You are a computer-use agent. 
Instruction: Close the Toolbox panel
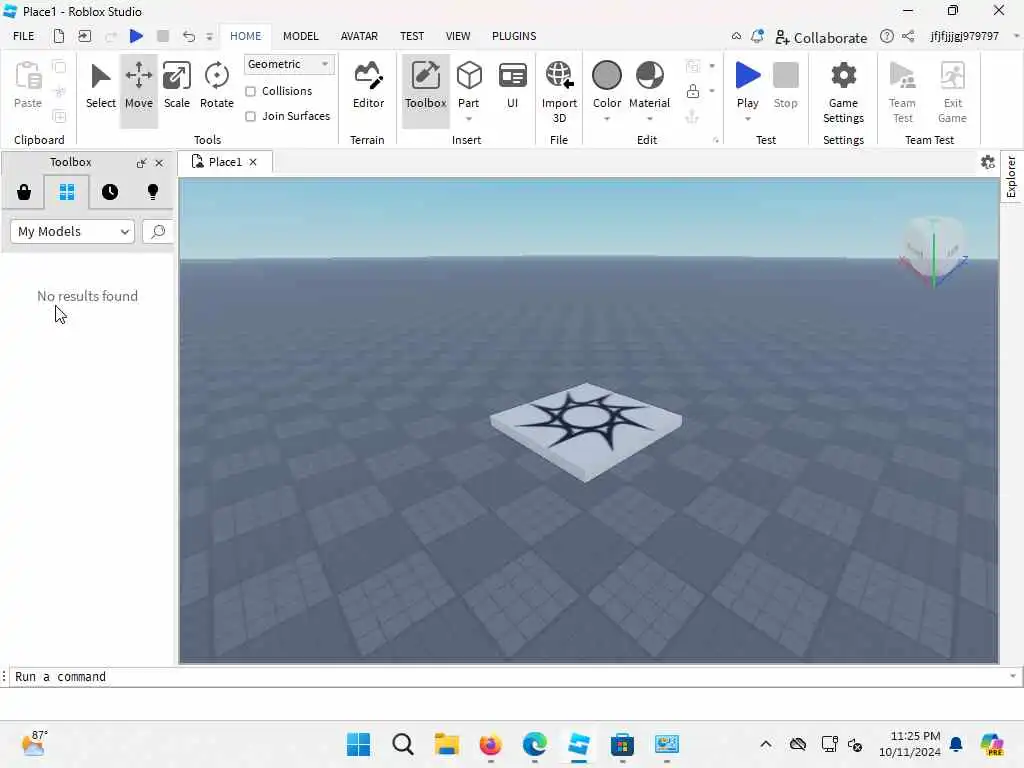[159, 163]
